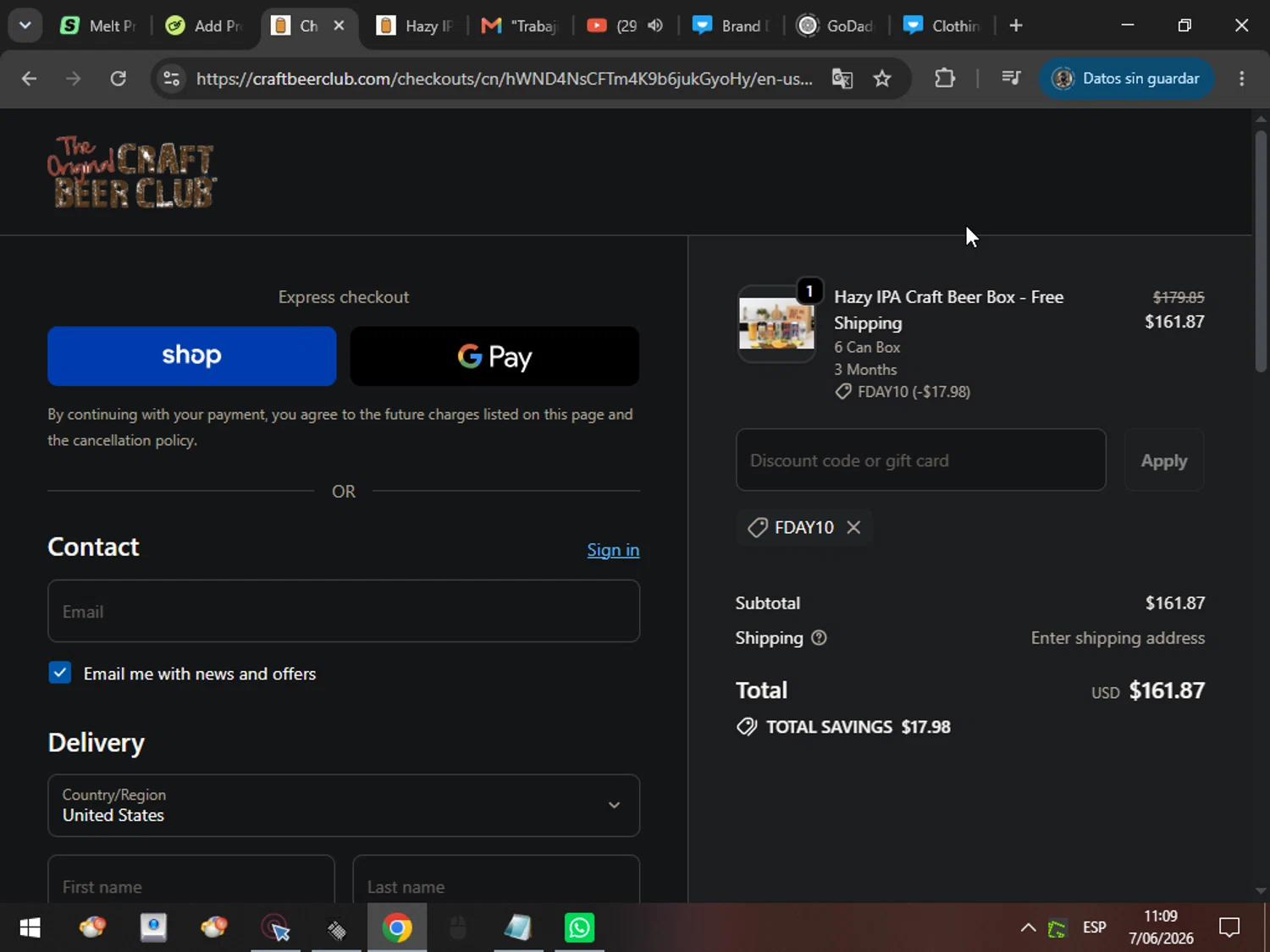
Task: Click the Datos sin guardar profile button
Action: click(1126, 79)
